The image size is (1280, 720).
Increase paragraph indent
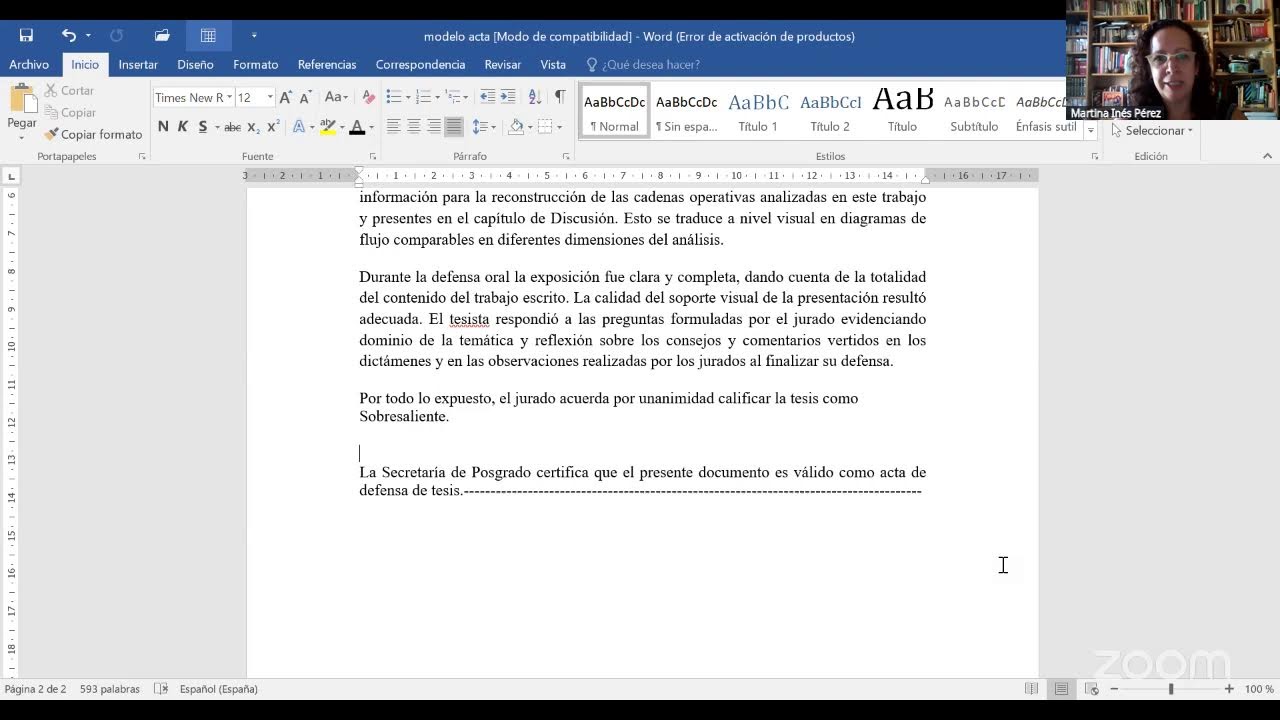point(508,97)
